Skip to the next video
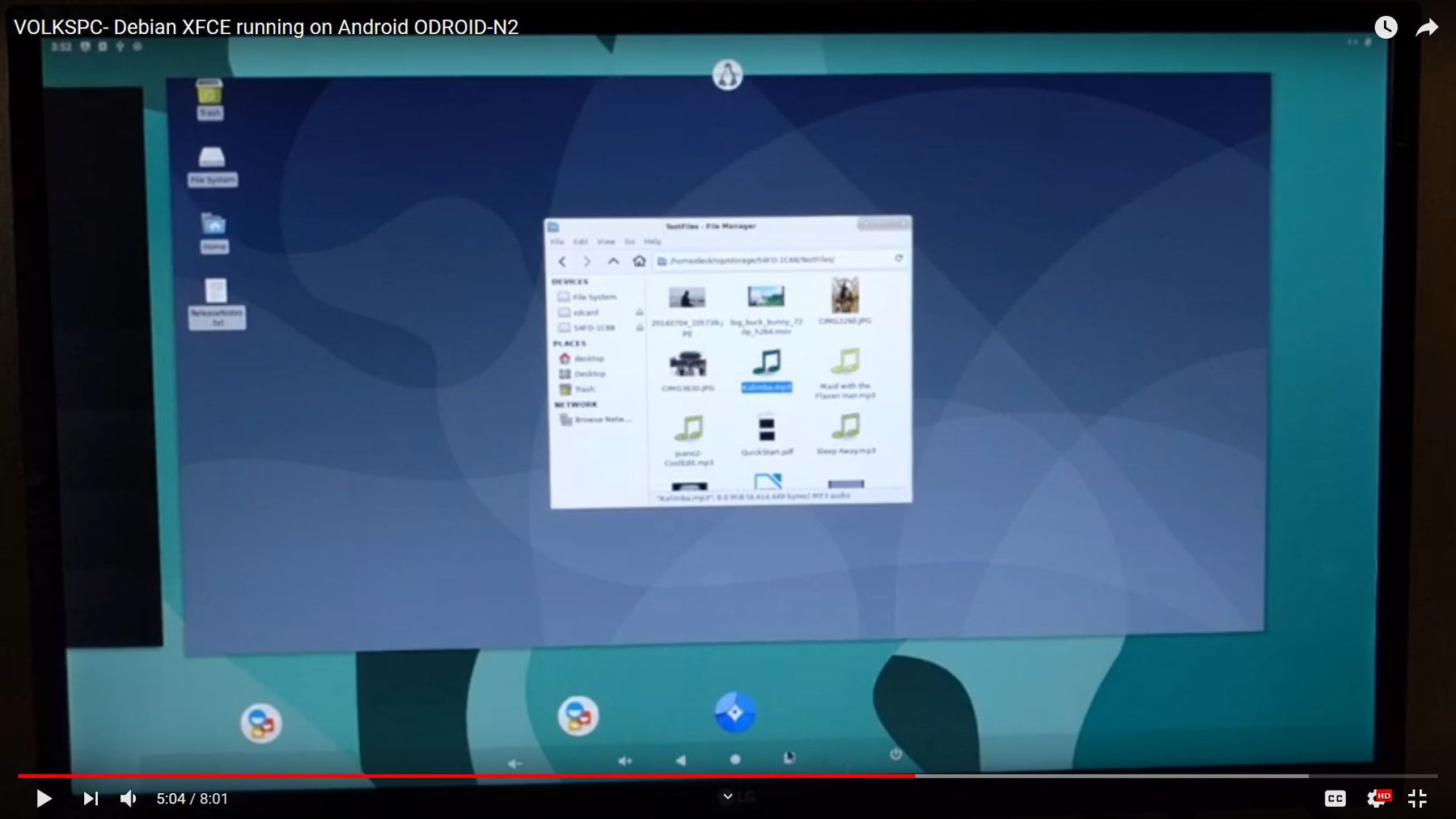This screenshot has height=819, width=1456. 91,799
